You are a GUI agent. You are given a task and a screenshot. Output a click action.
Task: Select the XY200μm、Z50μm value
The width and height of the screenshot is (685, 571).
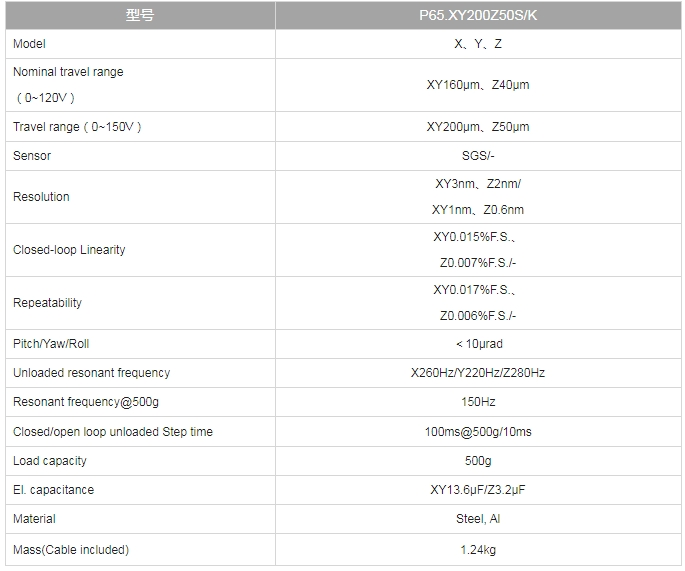(478, 127)
